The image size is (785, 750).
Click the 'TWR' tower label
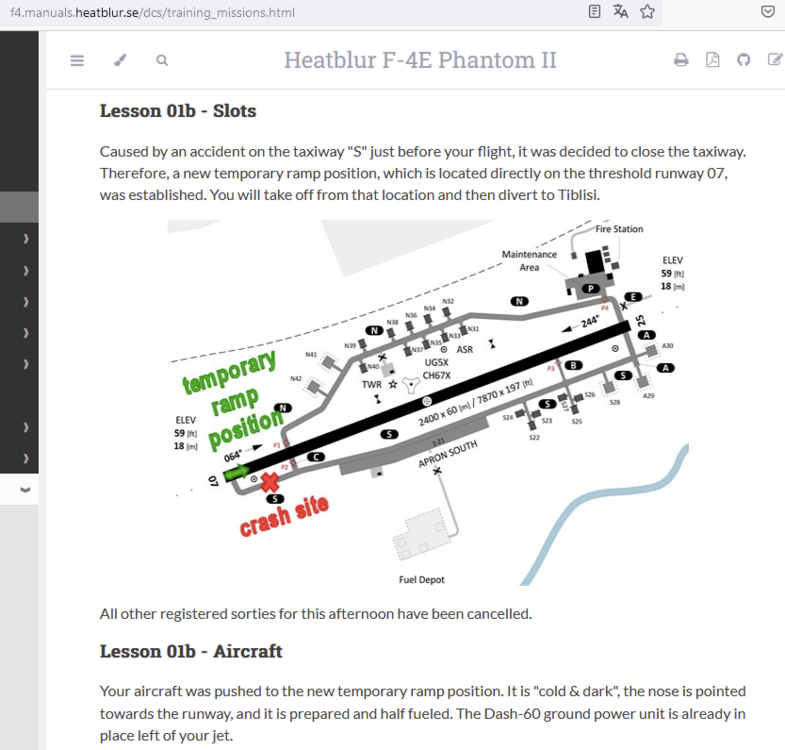coord(371,385)
